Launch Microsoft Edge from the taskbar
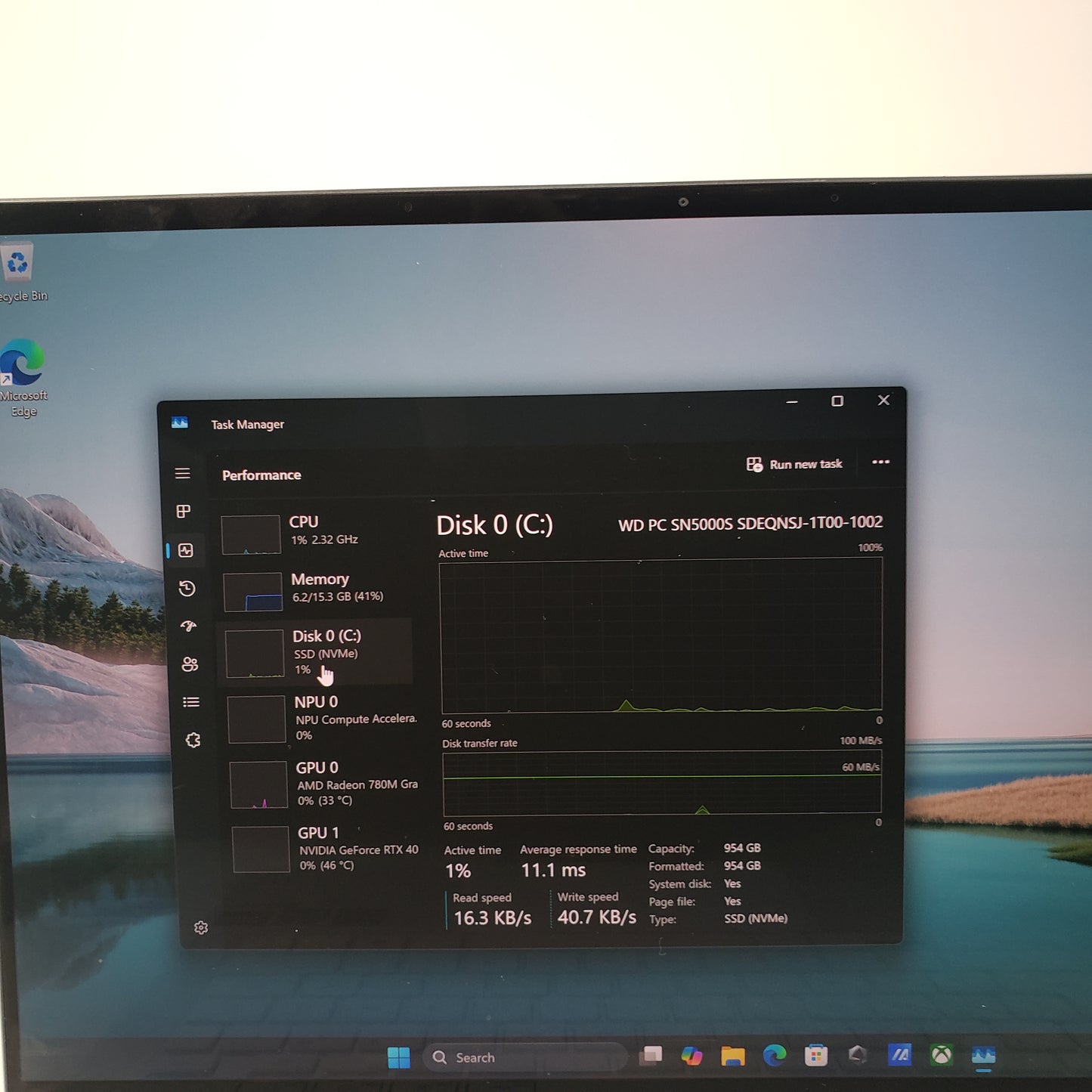 click(775, 1055)
